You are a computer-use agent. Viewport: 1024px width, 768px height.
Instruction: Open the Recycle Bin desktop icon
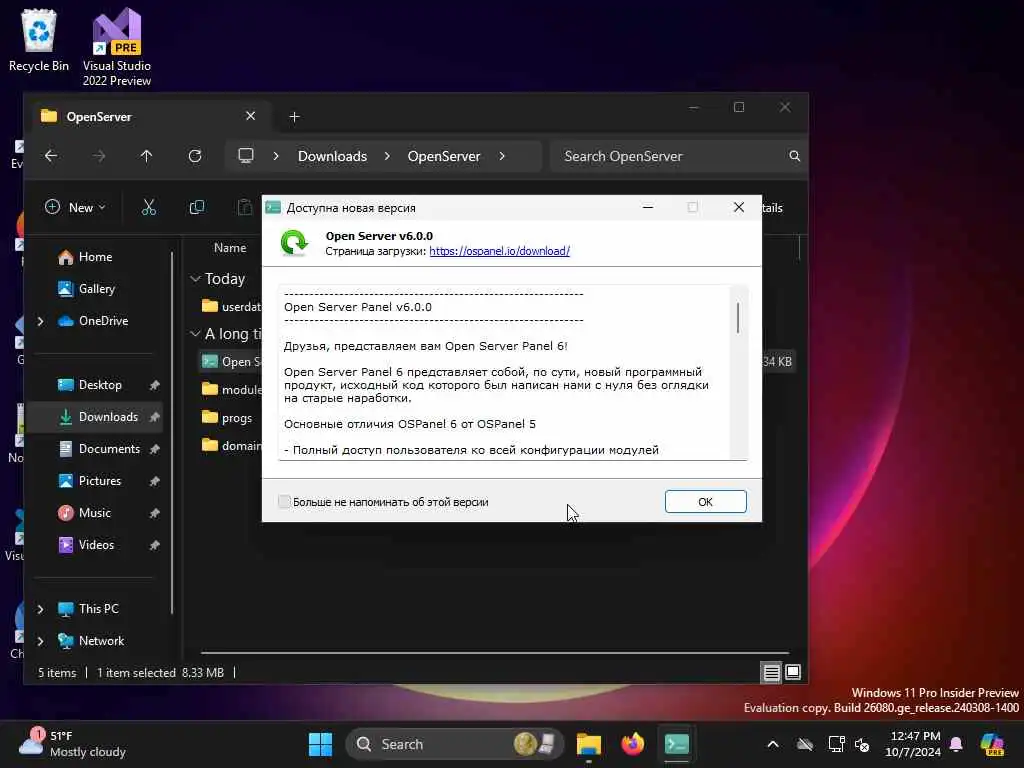pyautogui.click(x=39, y=40)
